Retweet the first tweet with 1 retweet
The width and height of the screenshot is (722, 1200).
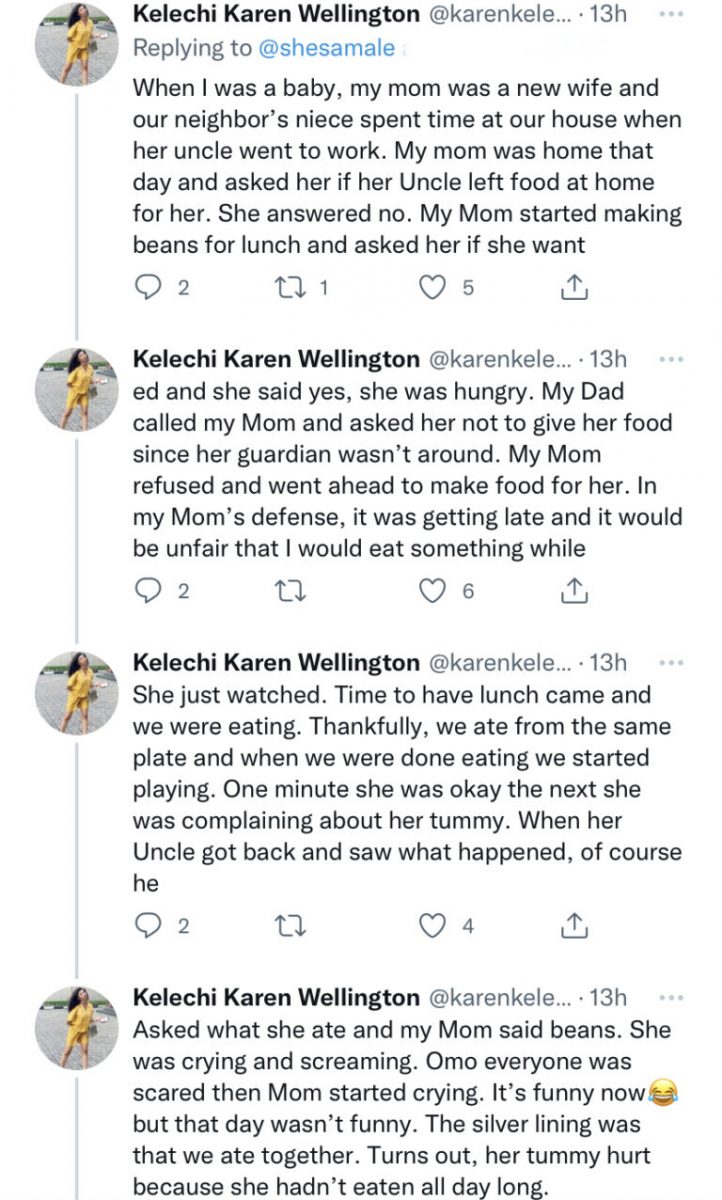(286, 289)
